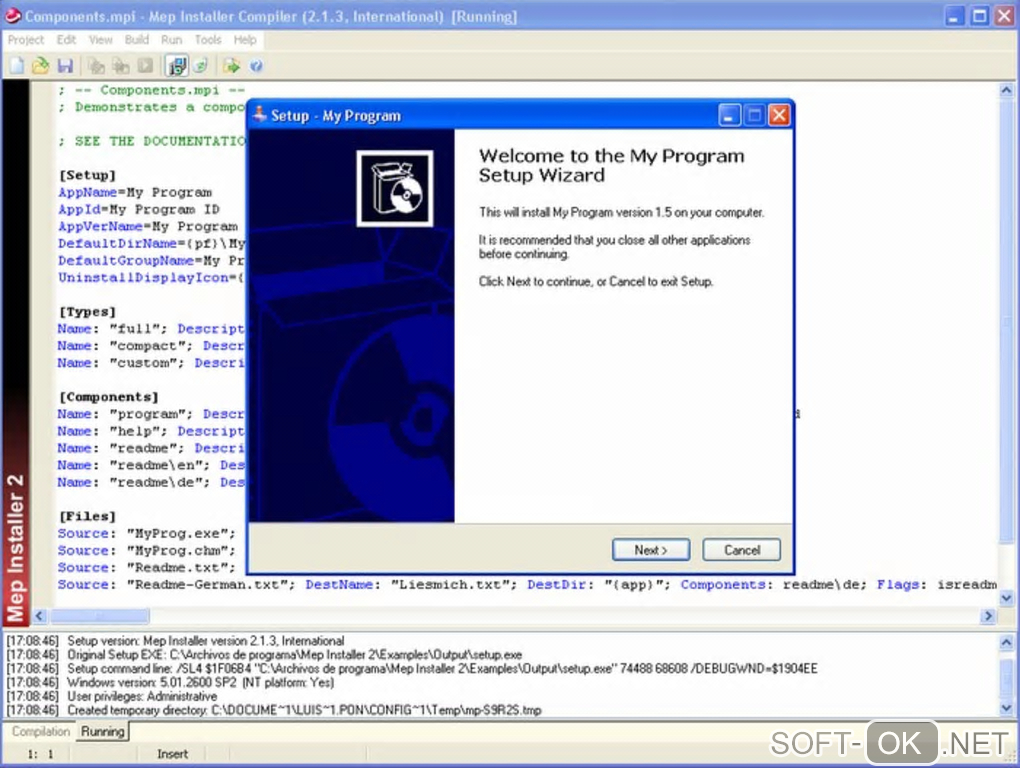Image resolution: width=1020 pixels, height=768 pixels.
Task: Click the "1: 1" cursor position indicator
Action: pos(40,754)
